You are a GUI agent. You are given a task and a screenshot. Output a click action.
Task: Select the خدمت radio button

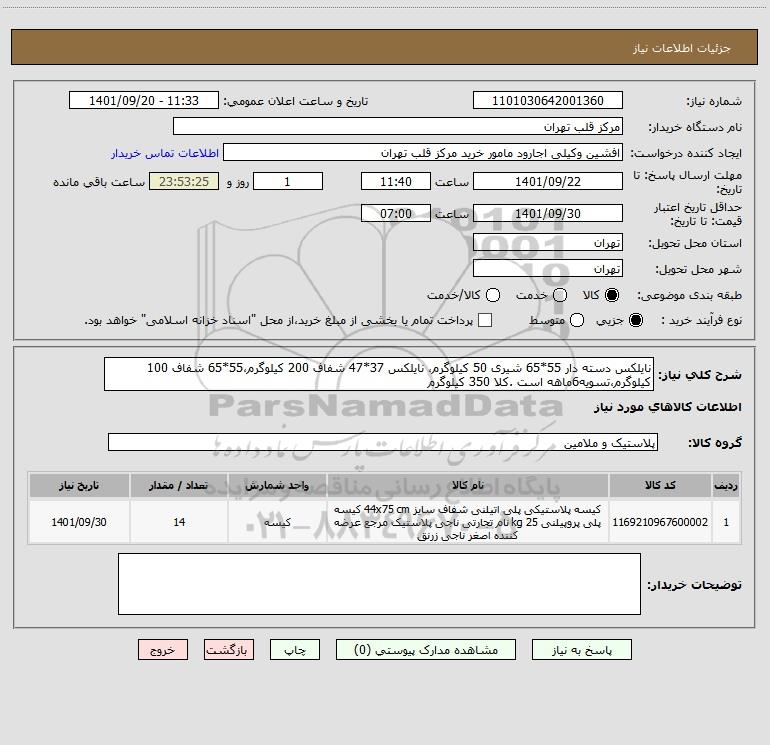tap(560, 295)
